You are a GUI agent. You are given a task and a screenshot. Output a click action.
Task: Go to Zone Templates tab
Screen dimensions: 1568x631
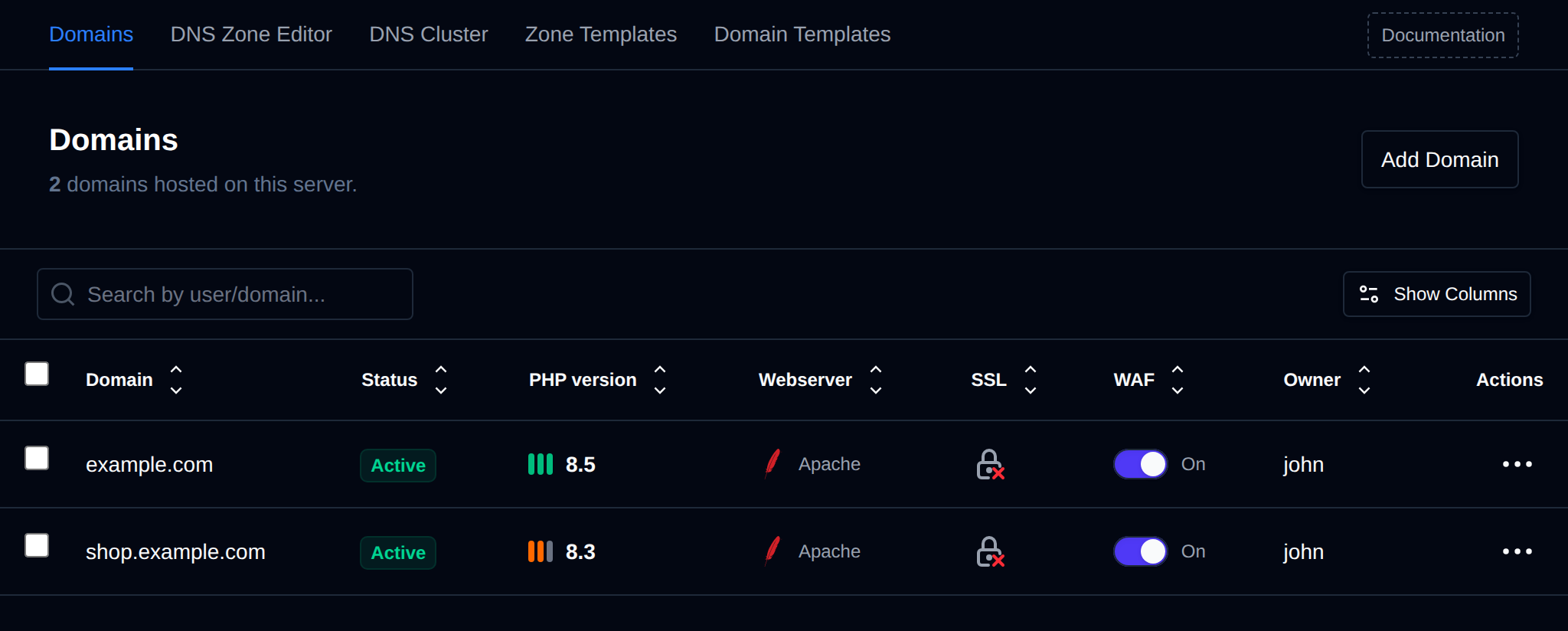coord(601,34)
